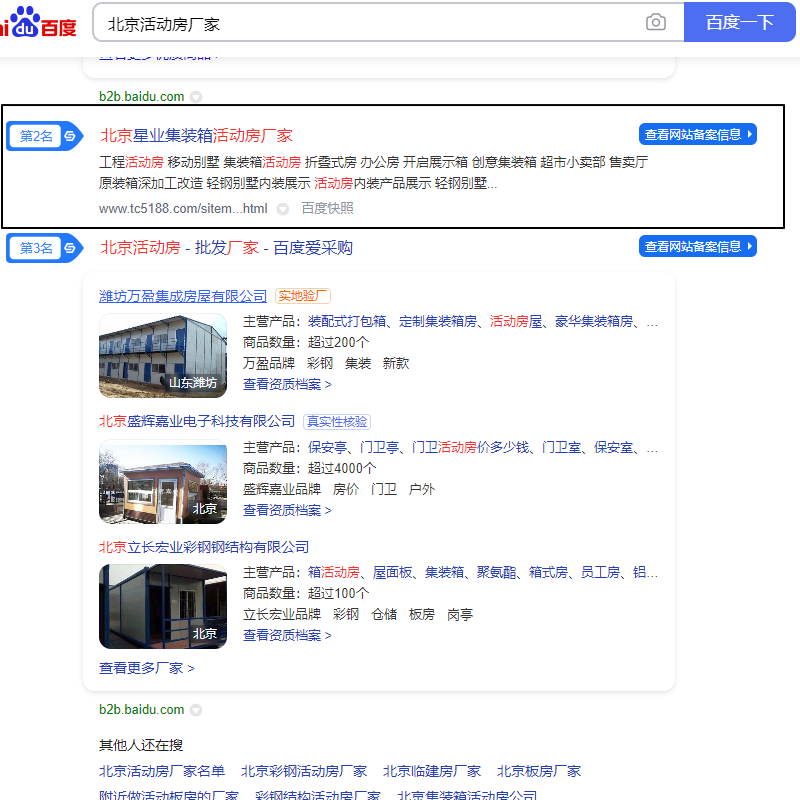Search related 北京彩钢活动房厂家

coord(304,771)
